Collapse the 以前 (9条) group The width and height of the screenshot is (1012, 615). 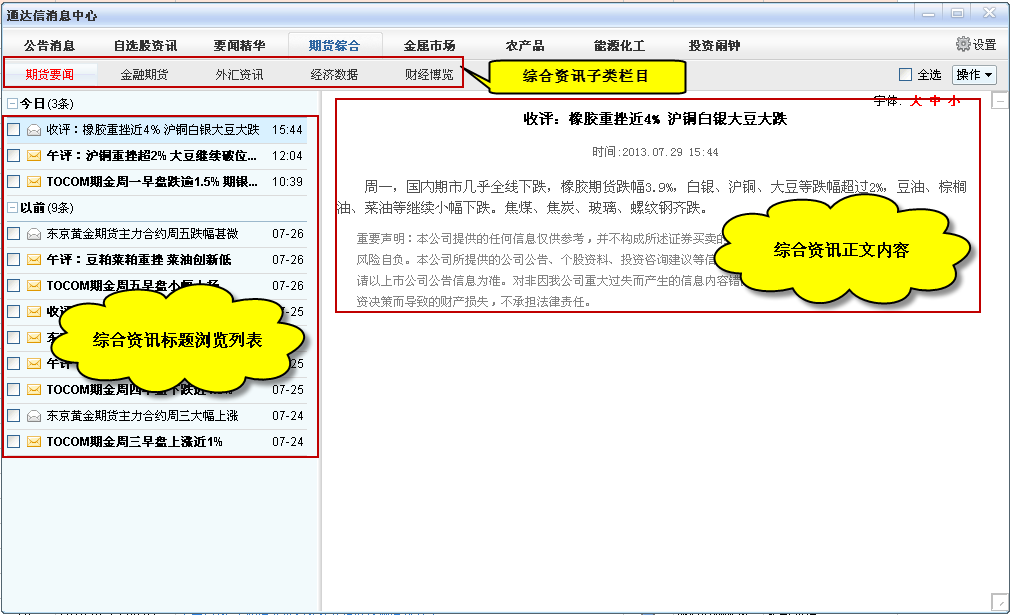tap(11, 208)
